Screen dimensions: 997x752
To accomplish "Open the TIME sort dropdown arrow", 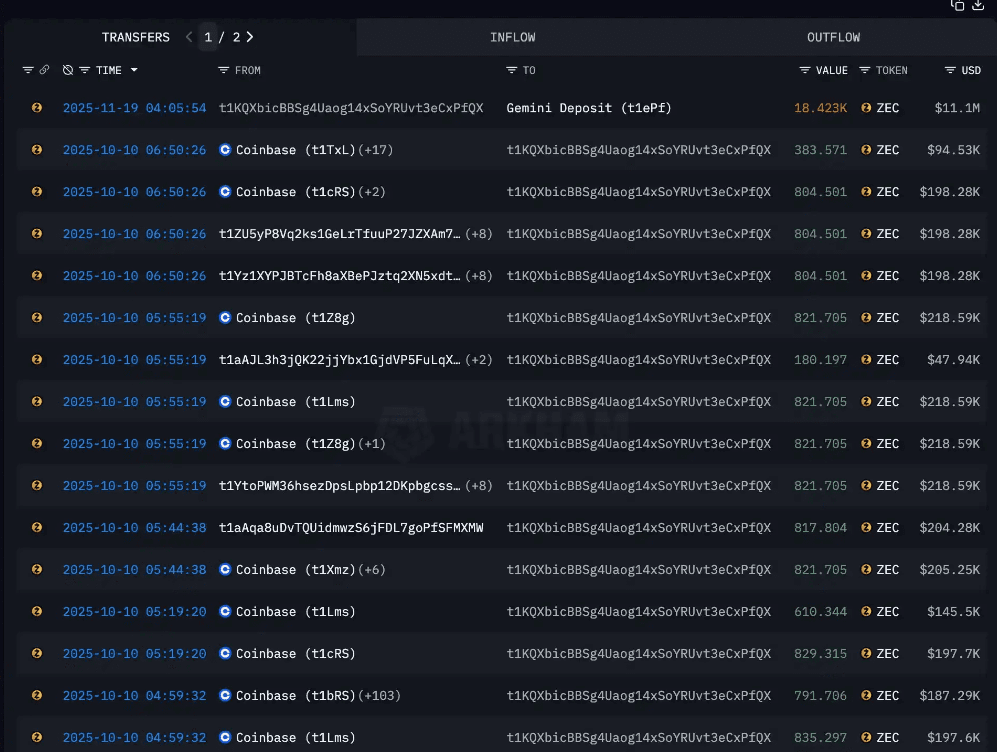I will (x=134, y=70).
